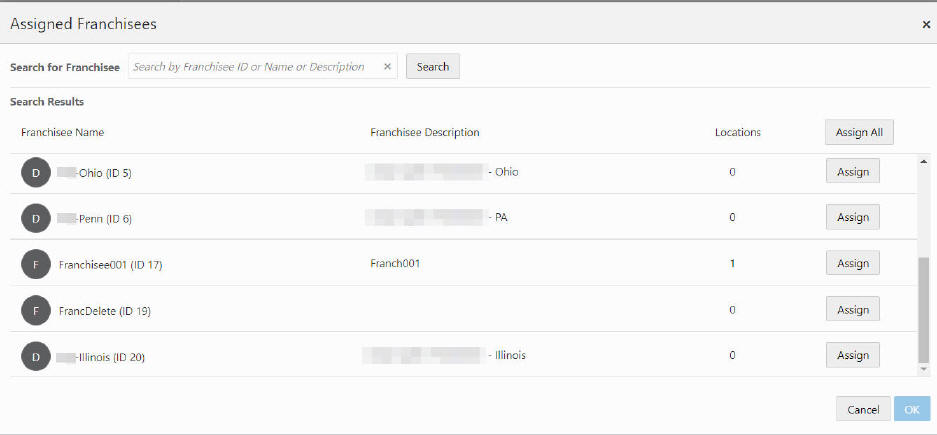
Task: Click the PA description text
Action: (x=436, y=218)
